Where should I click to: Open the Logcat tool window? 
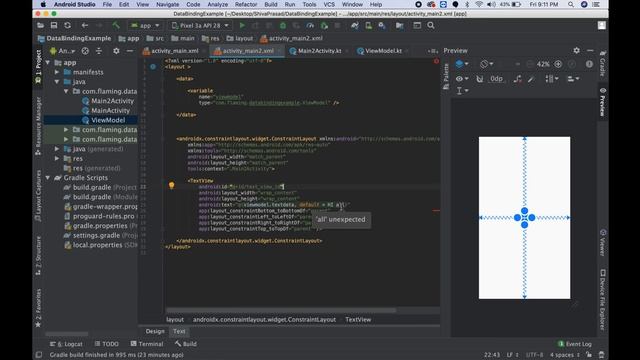tap(66, 344)
